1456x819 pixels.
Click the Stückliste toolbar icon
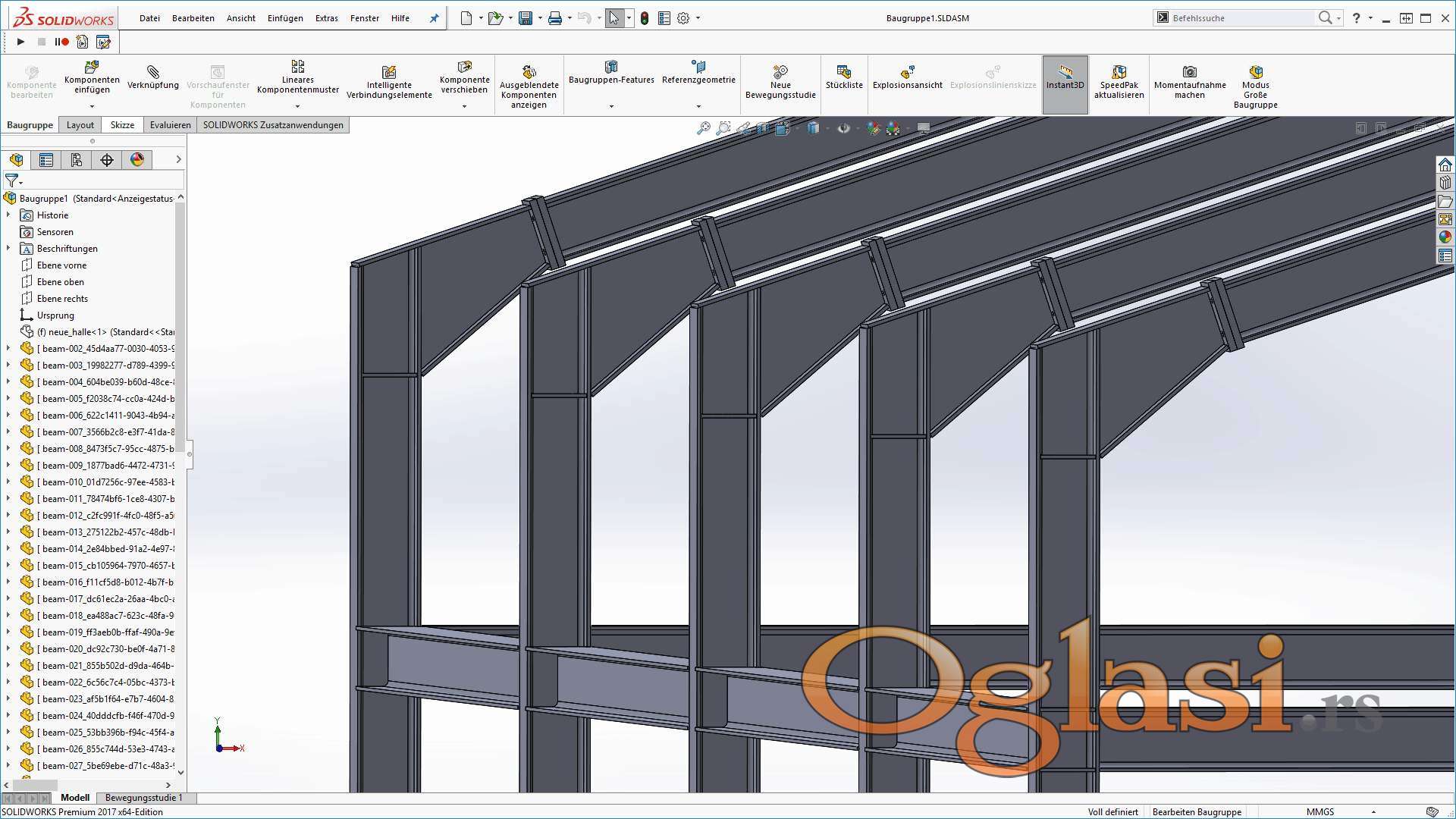point(844,72)
